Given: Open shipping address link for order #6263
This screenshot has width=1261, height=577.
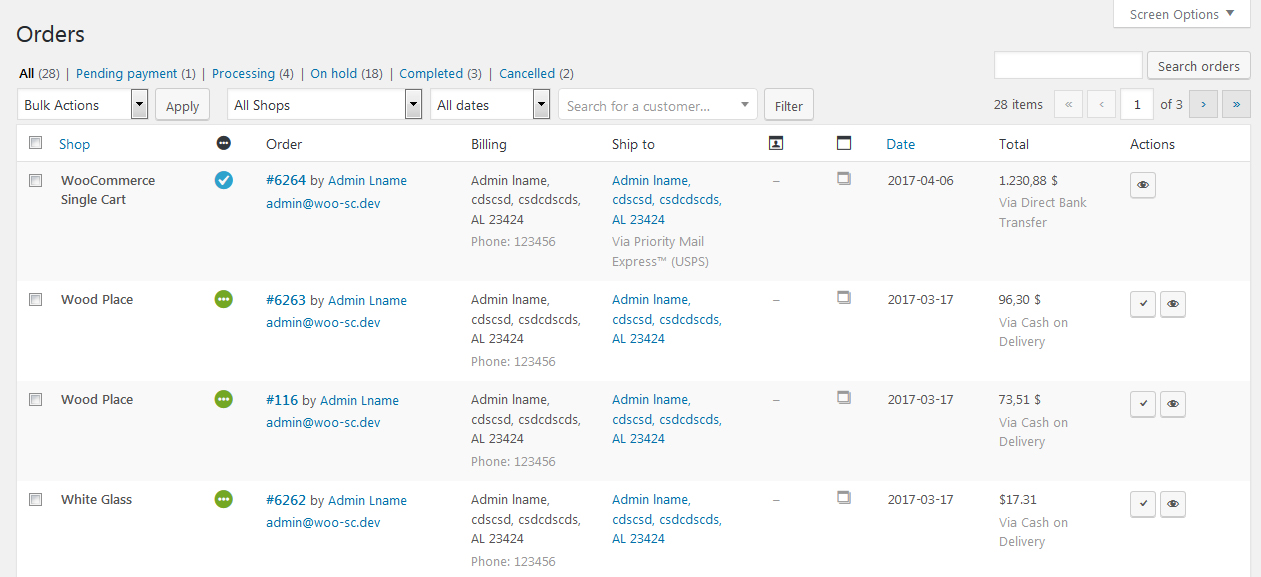Looking at the screenshot, I should tap(666, 319).
